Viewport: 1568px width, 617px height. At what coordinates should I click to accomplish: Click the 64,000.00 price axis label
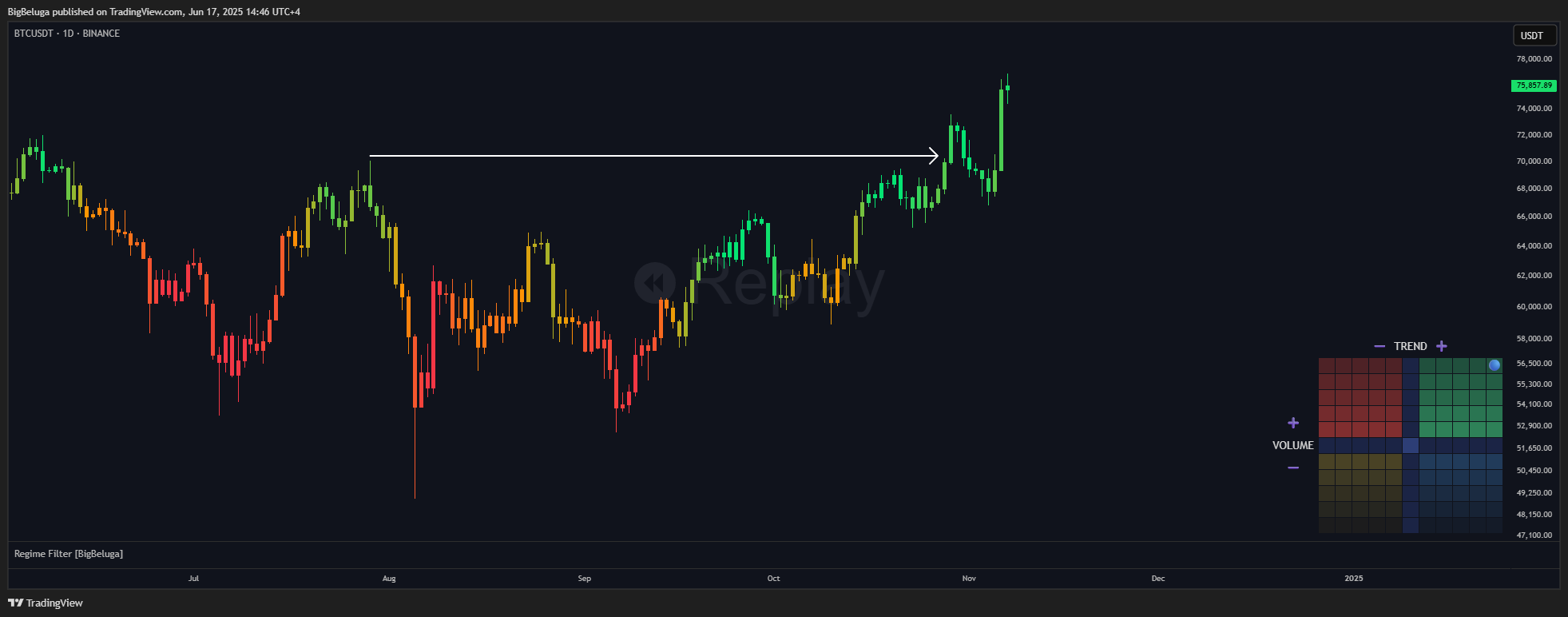point(1534,246)
